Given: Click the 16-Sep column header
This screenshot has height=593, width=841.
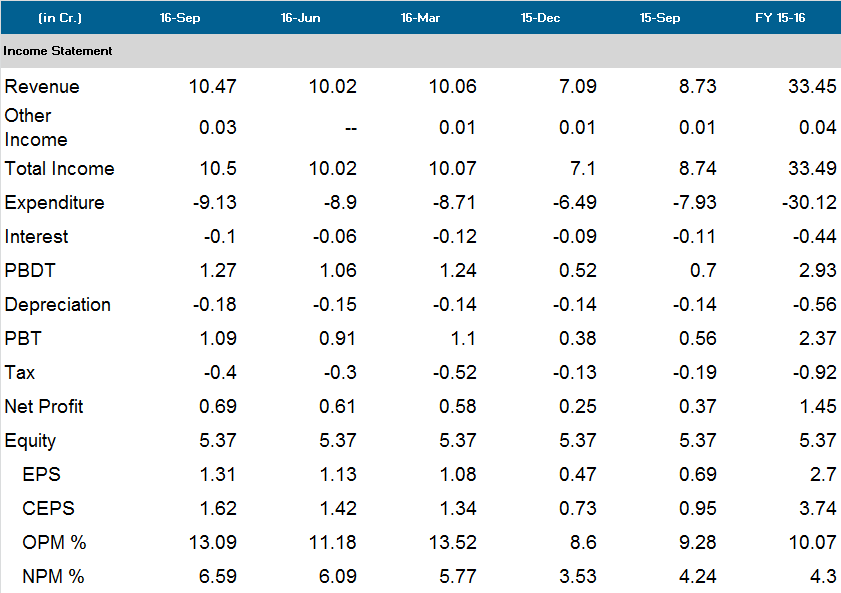Looking at the screenshot, I should (181, 18).
